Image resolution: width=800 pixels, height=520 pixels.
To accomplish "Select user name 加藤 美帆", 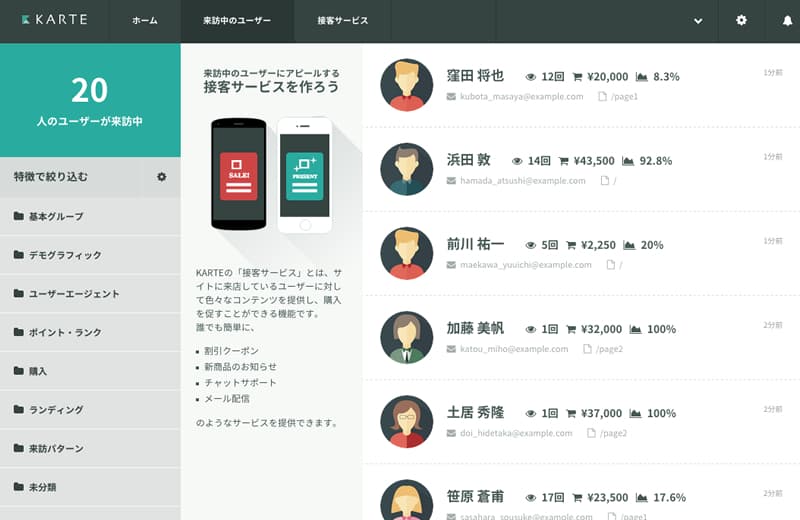I will 476,328.
